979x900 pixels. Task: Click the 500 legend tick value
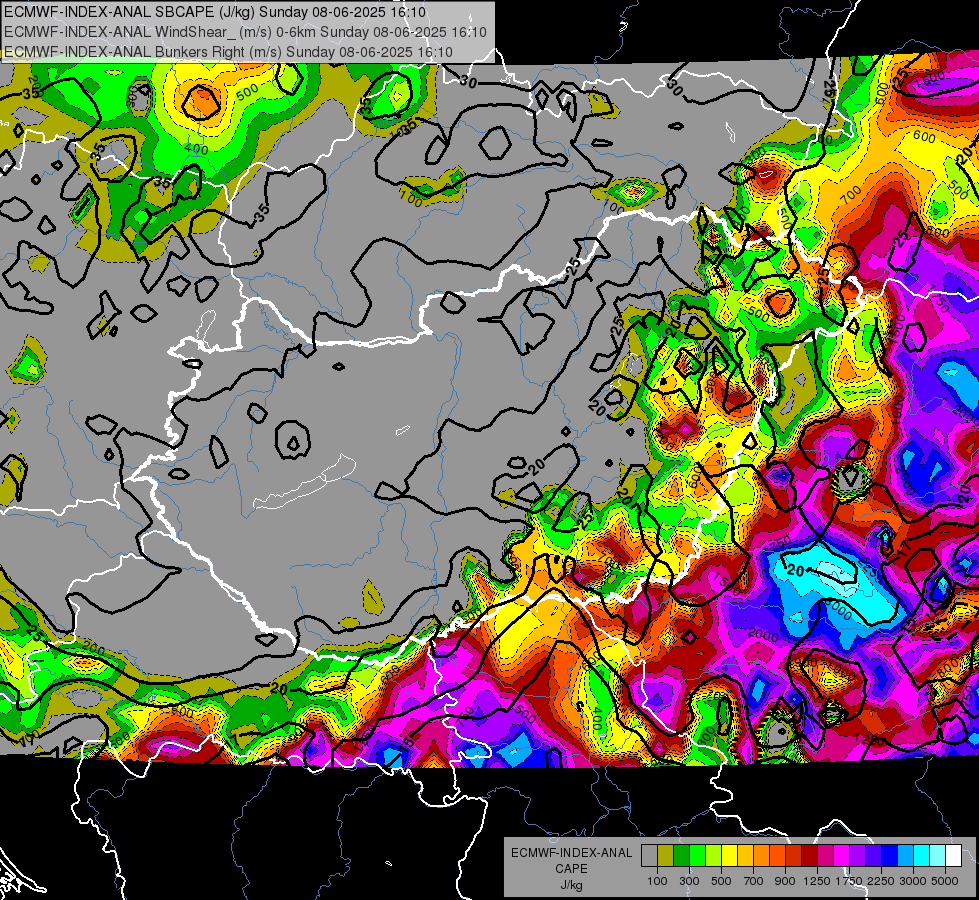coord(721,881)
